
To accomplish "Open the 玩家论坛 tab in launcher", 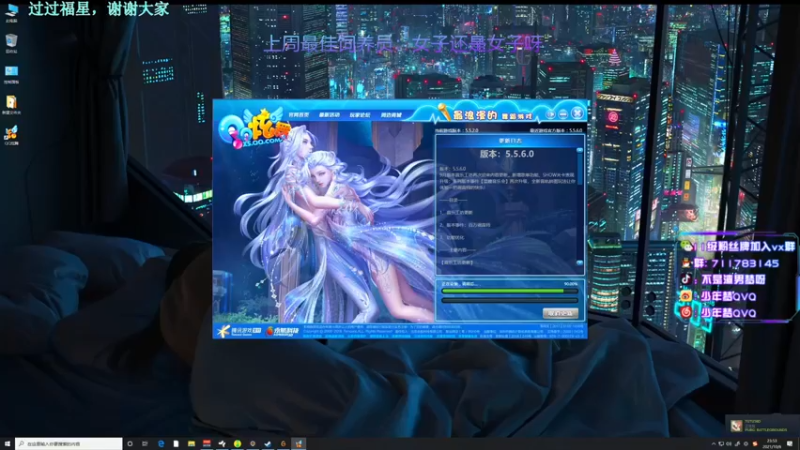I will click(360, 115).
